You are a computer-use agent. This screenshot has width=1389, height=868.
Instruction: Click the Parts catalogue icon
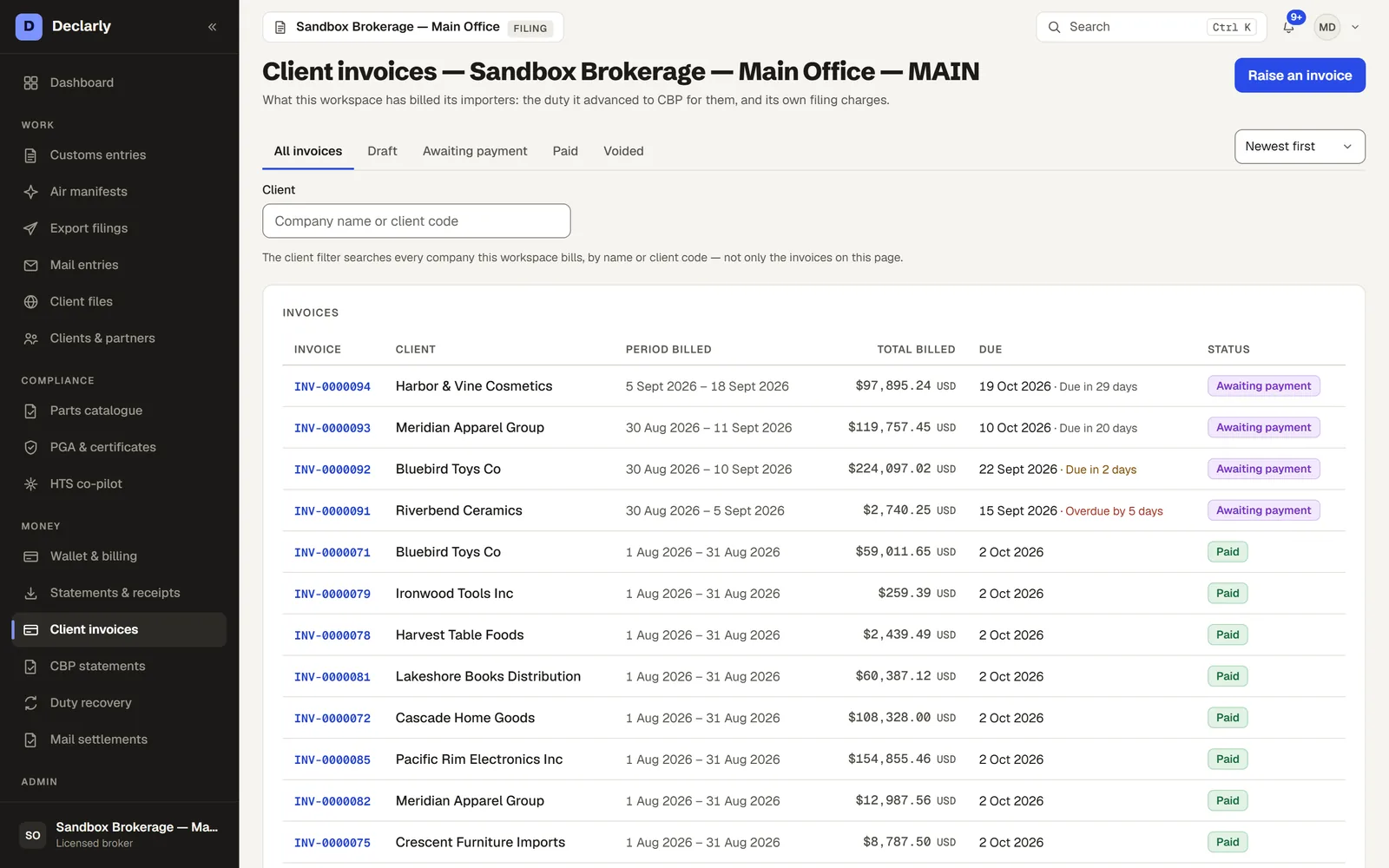pyautogui.click(x=30, y=411)
